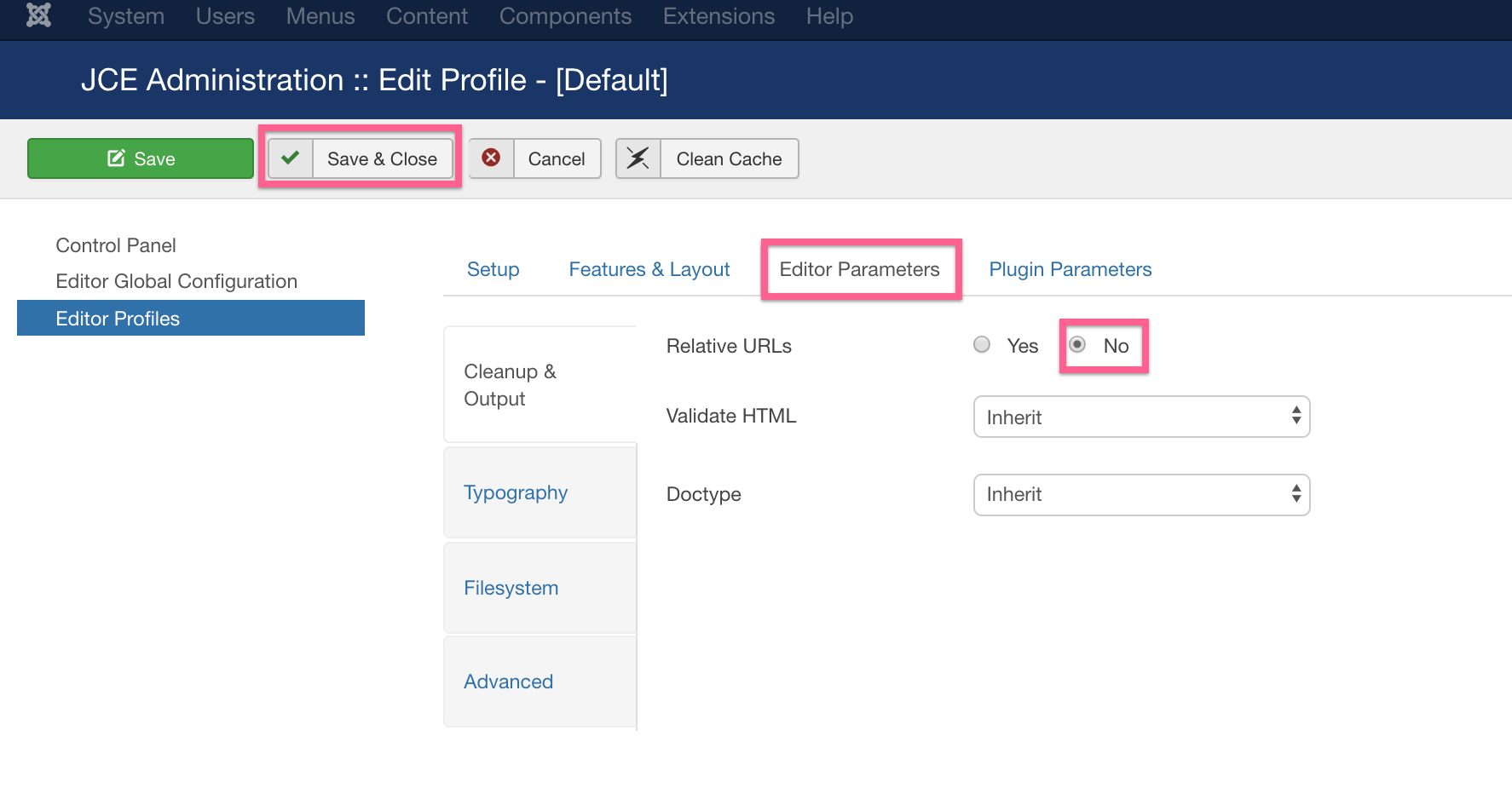
Task: Select the Cleanup & Output section
Action: 540,385
